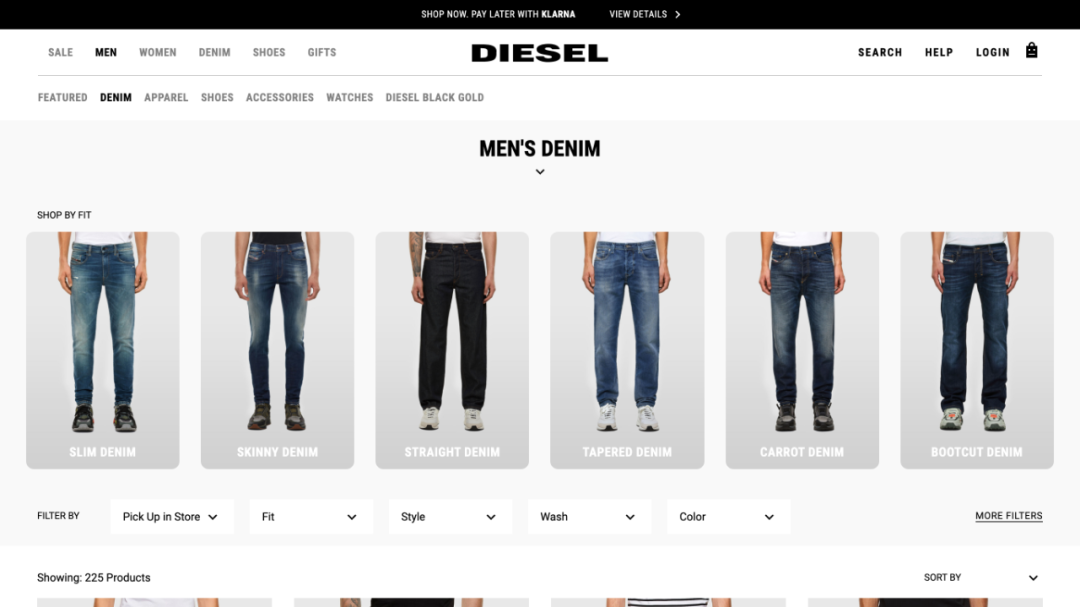Click the More Filters link
The width and height of the screenshot is (1080, 607).
[x=1008, y=516]
